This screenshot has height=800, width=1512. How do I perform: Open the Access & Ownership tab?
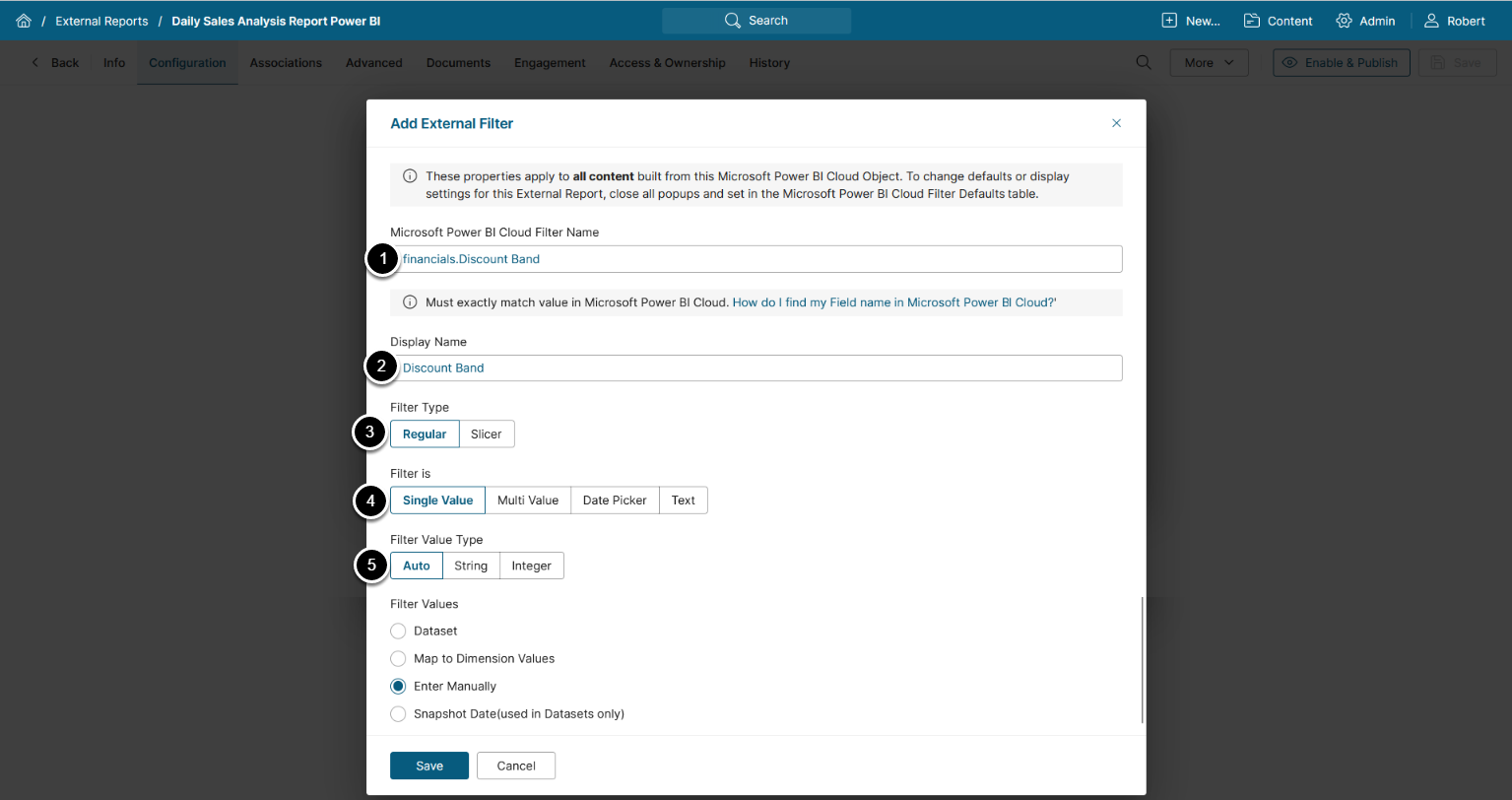[667, 63]
